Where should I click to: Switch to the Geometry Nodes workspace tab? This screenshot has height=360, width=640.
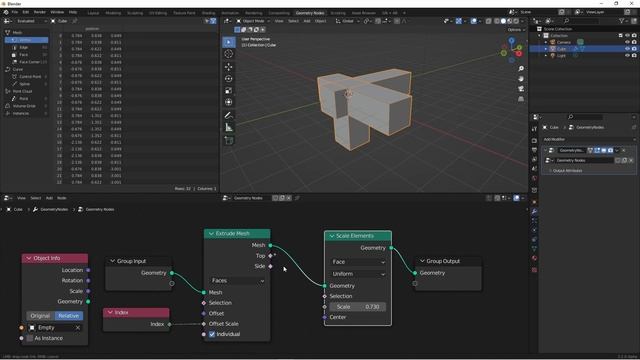(310, 13)
